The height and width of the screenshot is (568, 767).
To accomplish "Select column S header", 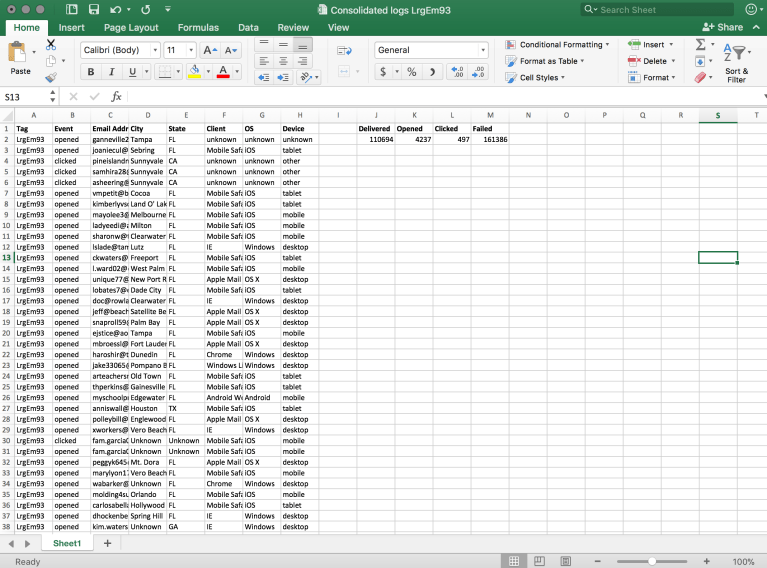I will 718,115.
